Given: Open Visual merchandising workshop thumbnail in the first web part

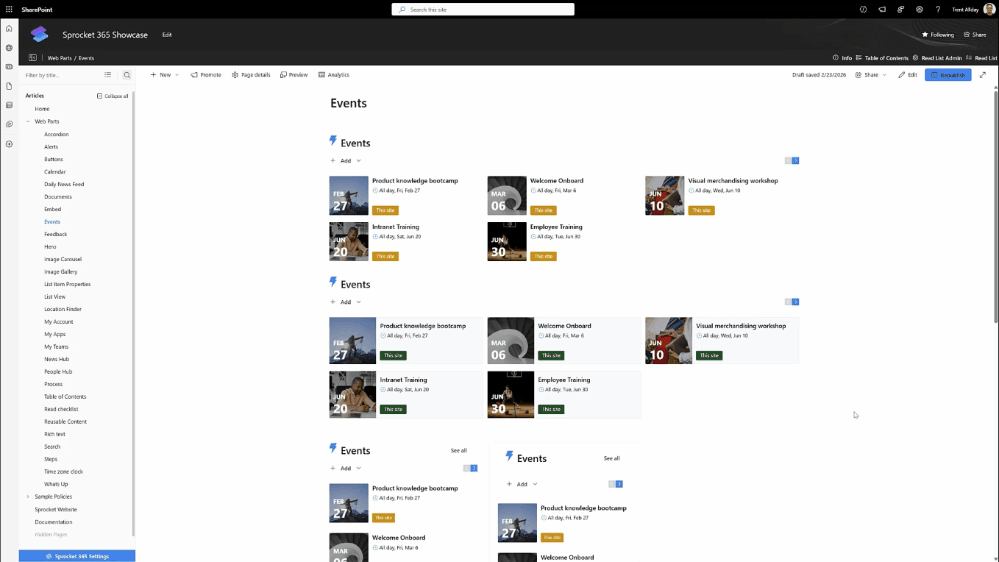Looking at the screenshot, I should tap(665, 196).
